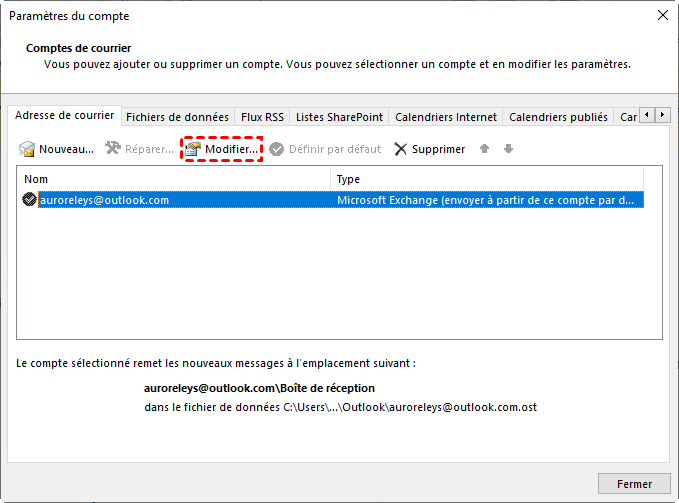Click the Nom column header
The height and width of the screenshot is (503, 679).
pyautogui.click(x=174, y=179)
